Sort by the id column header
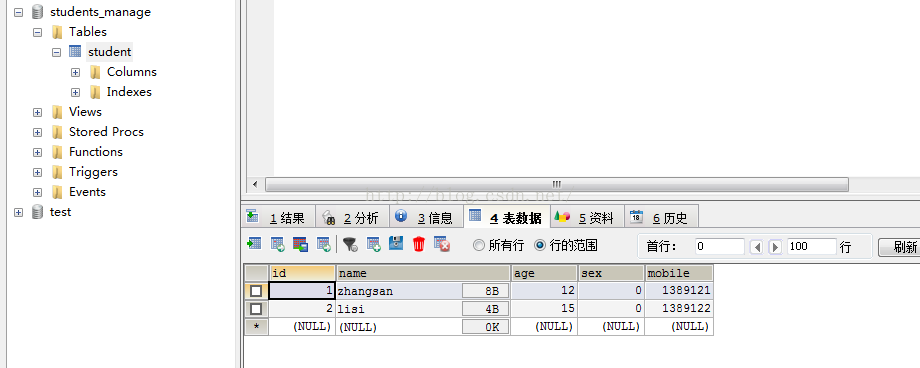Image resolution: width=920 pixels, height=368 pixels. (302, 273)
